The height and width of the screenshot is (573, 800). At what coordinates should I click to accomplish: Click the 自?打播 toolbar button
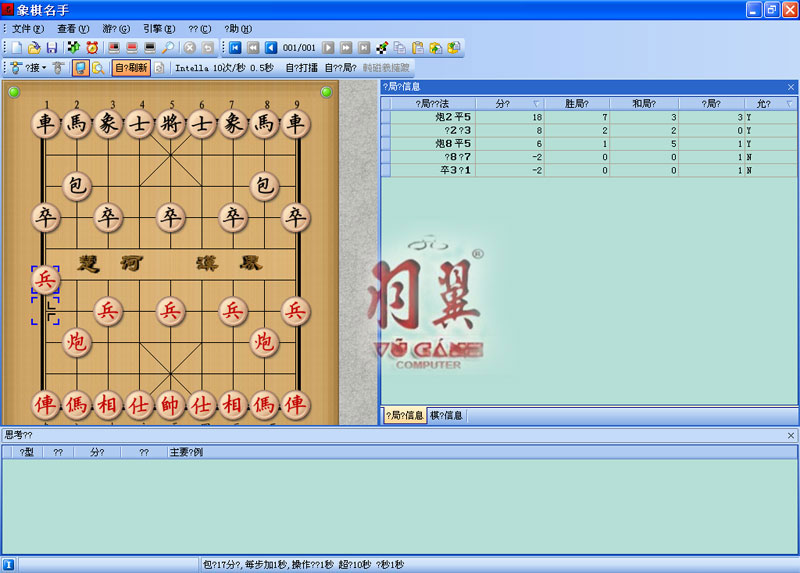301,68
